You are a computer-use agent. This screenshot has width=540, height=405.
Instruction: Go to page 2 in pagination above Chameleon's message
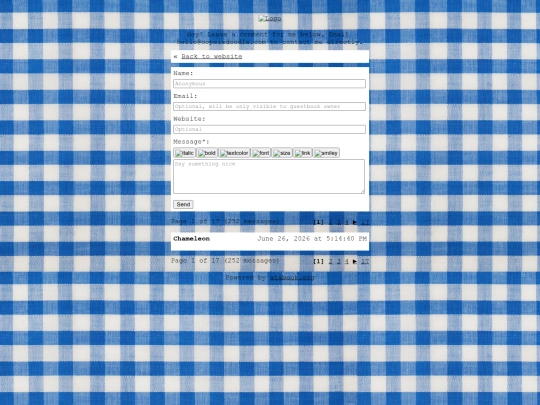331,222
